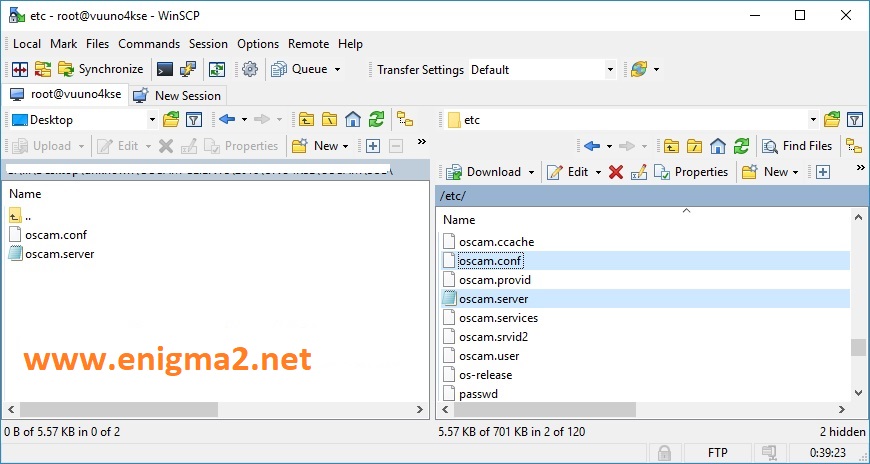Click the Synchronize Browsing folders icon
Screen dimensions: 870x464
(43, 69)
